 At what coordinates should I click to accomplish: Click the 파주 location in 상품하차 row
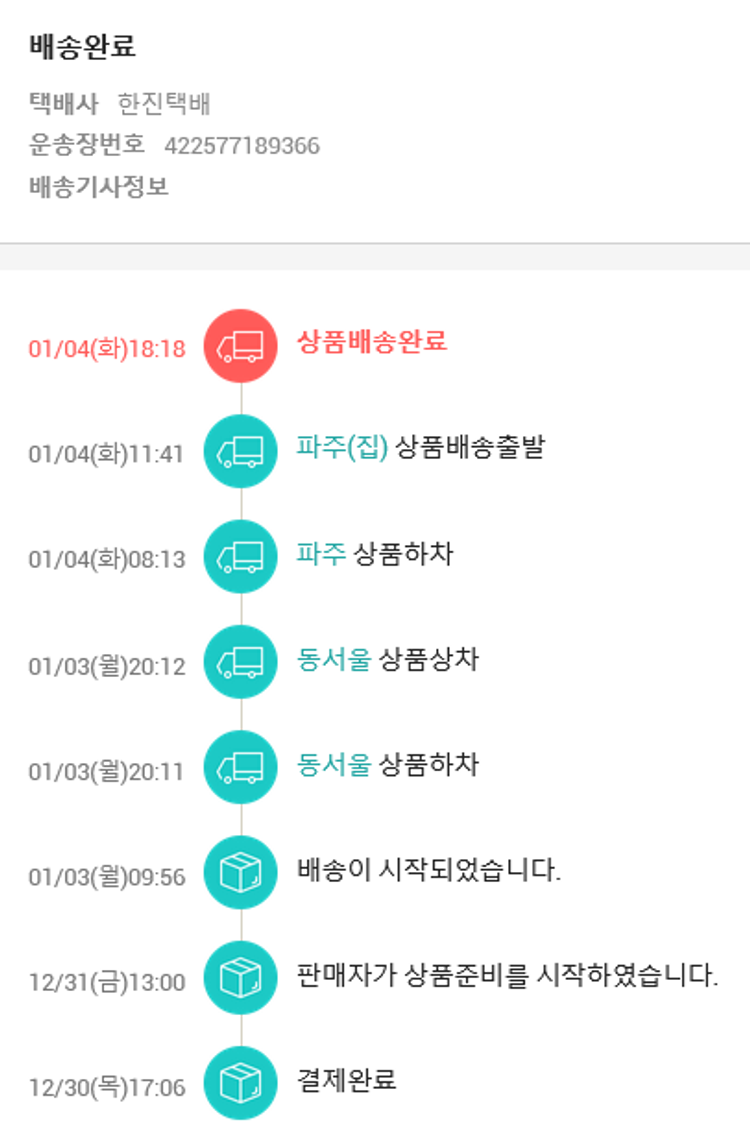[321, 553]
